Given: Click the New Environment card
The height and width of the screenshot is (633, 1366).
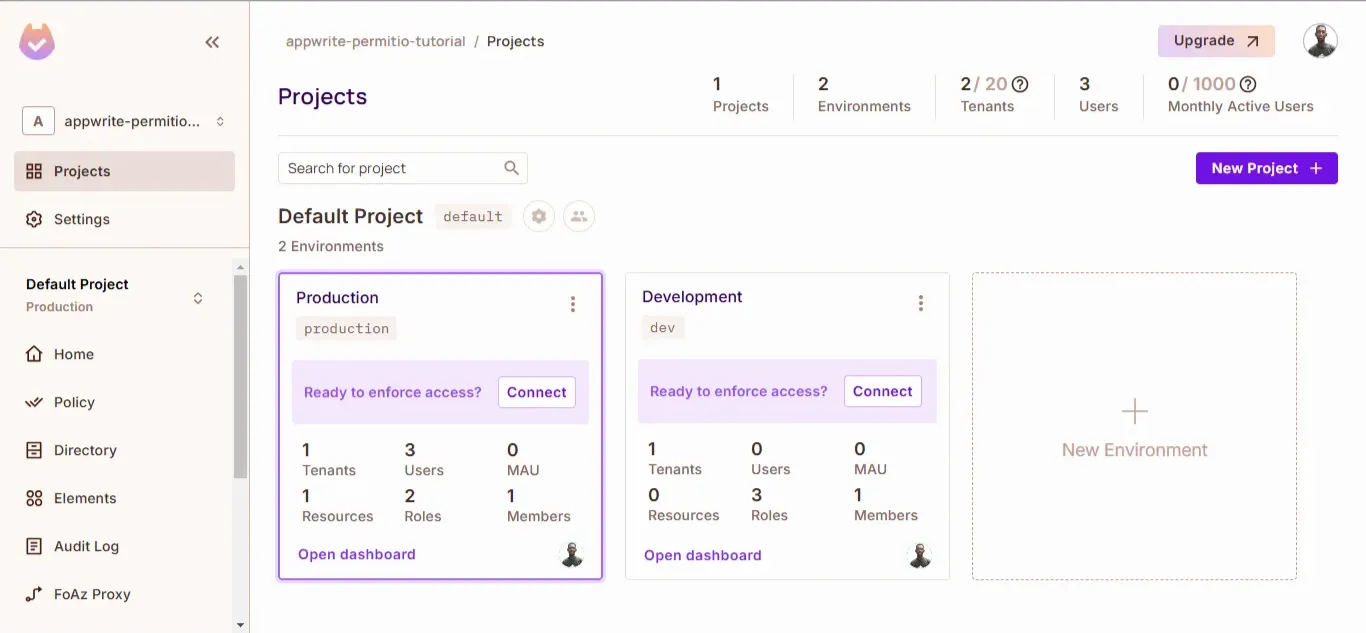Looking at the screenshot, I should tap(1135, 426).
